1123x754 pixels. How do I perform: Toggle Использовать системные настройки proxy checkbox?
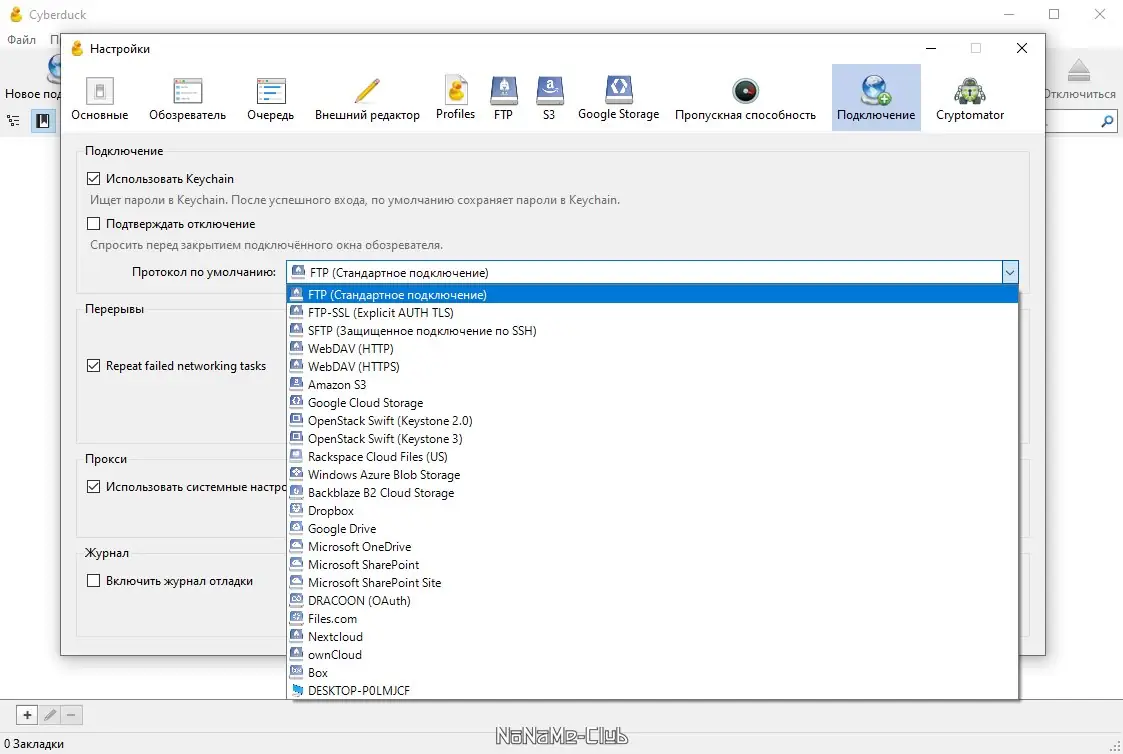coord(93,486)
